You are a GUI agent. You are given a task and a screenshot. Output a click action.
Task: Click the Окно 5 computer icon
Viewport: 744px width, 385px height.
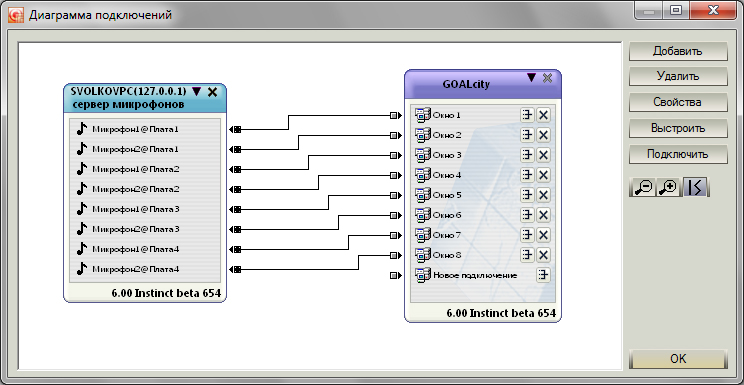[x=422, y=195]
